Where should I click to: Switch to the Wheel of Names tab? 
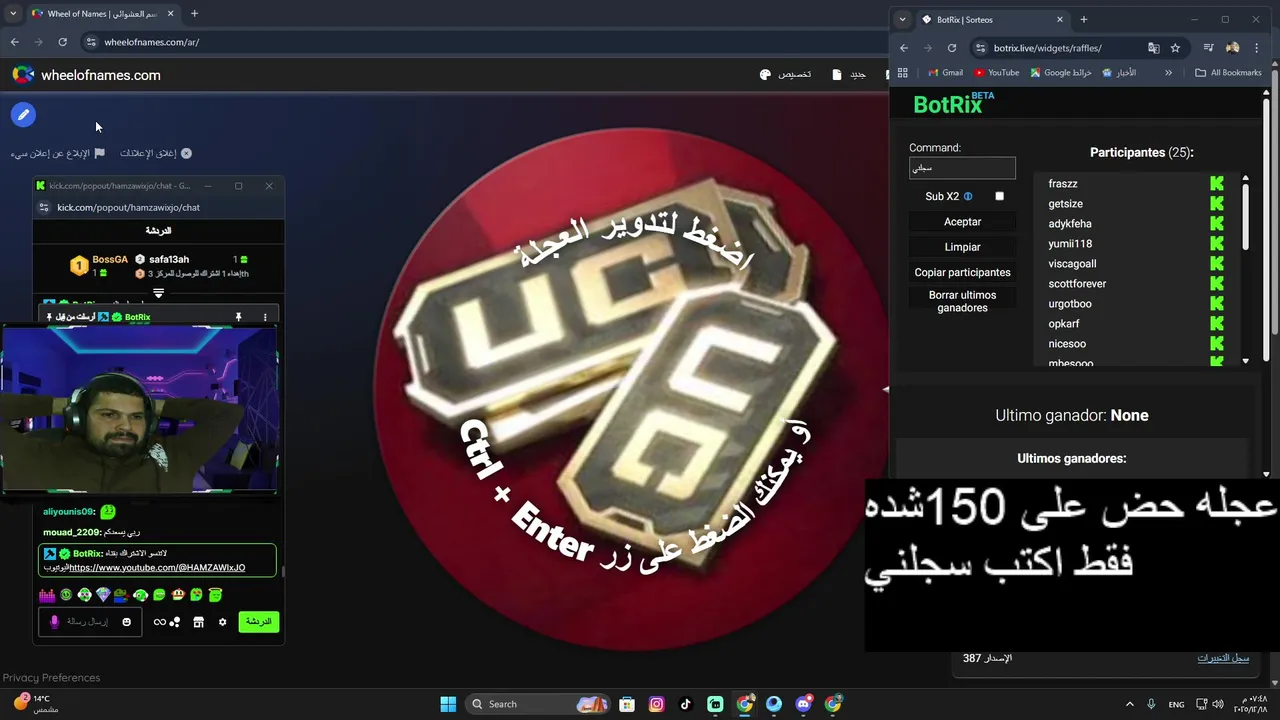click(102, 14)
